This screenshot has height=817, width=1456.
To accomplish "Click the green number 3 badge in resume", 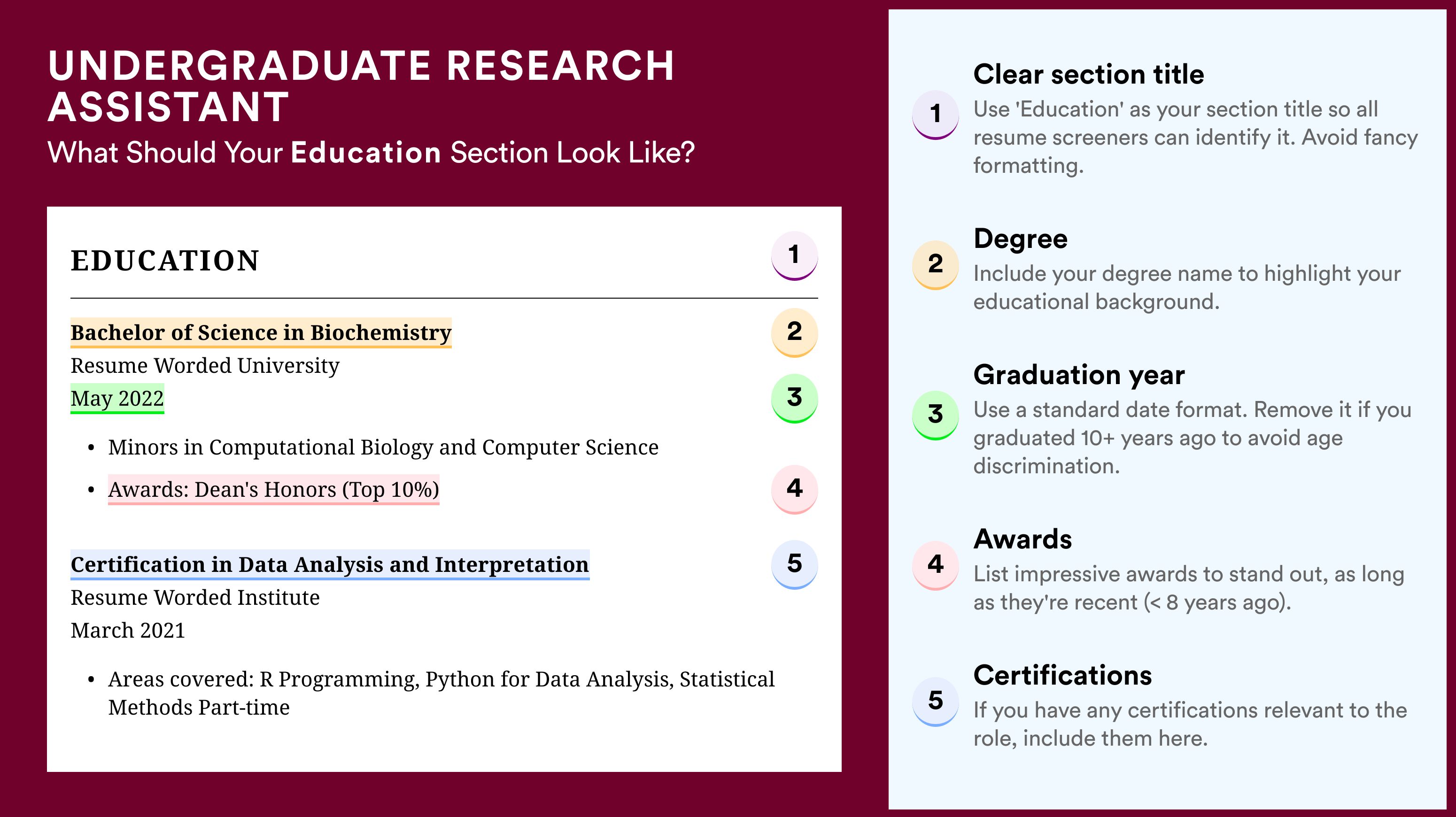I will (x=794, y=398).
